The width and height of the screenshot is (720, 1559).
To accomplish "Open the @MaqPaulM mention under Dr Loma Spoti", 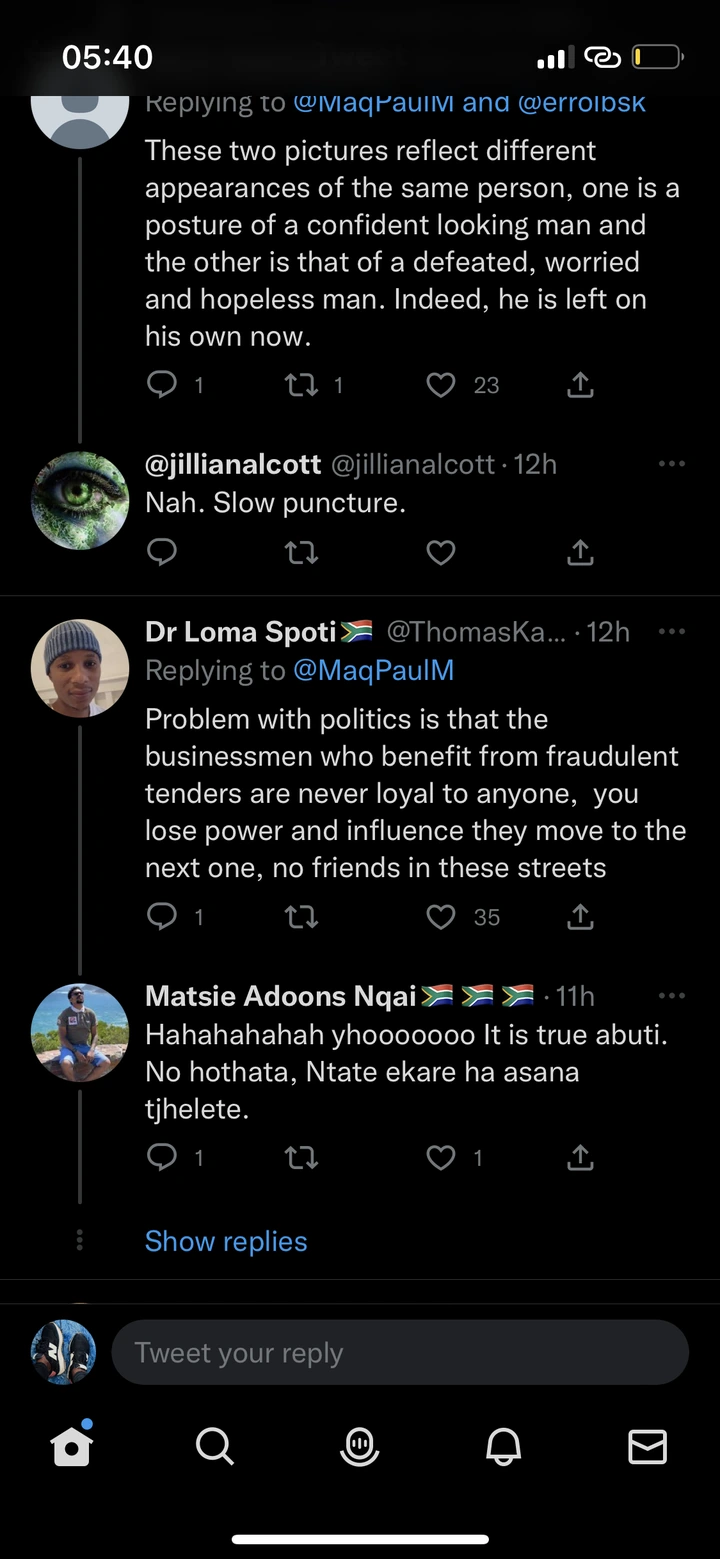I will 373,670.
